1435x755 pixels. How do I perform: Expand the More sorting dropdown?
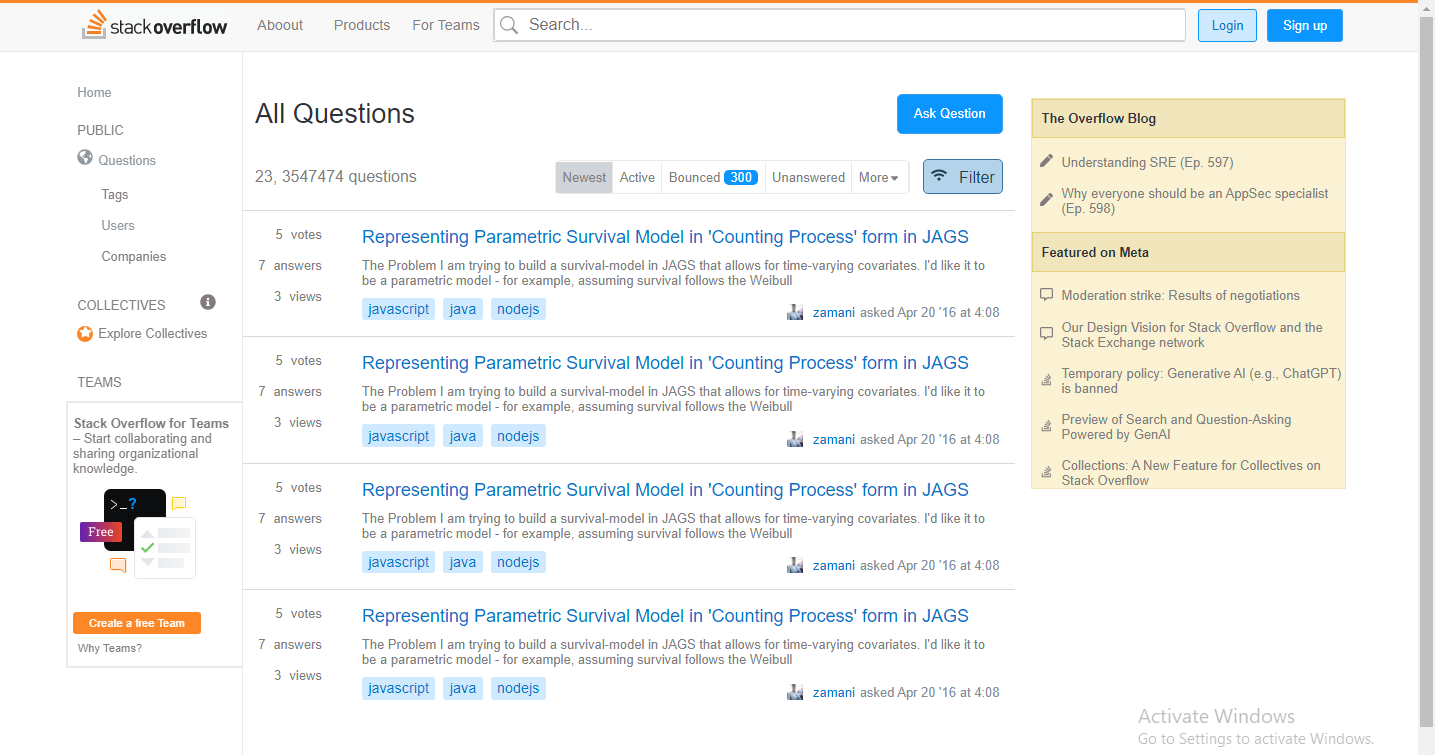click(878, 177)
